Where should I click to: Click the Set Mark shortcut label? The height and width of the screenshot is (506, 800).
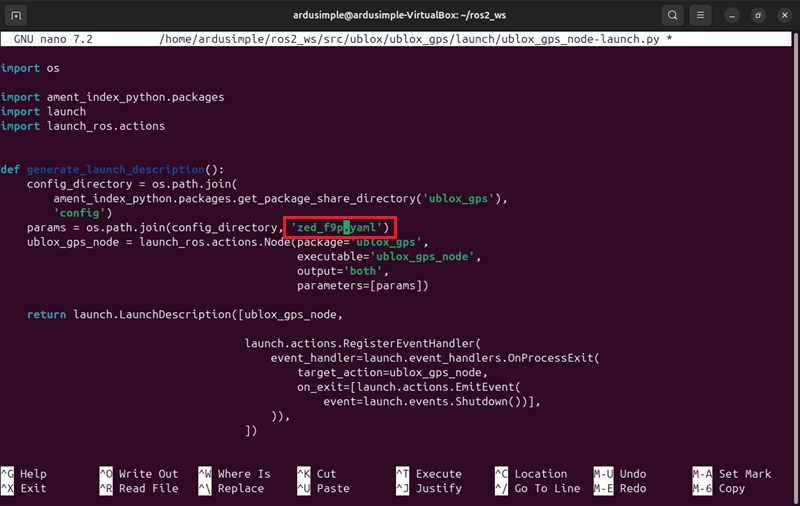point(745,474)
